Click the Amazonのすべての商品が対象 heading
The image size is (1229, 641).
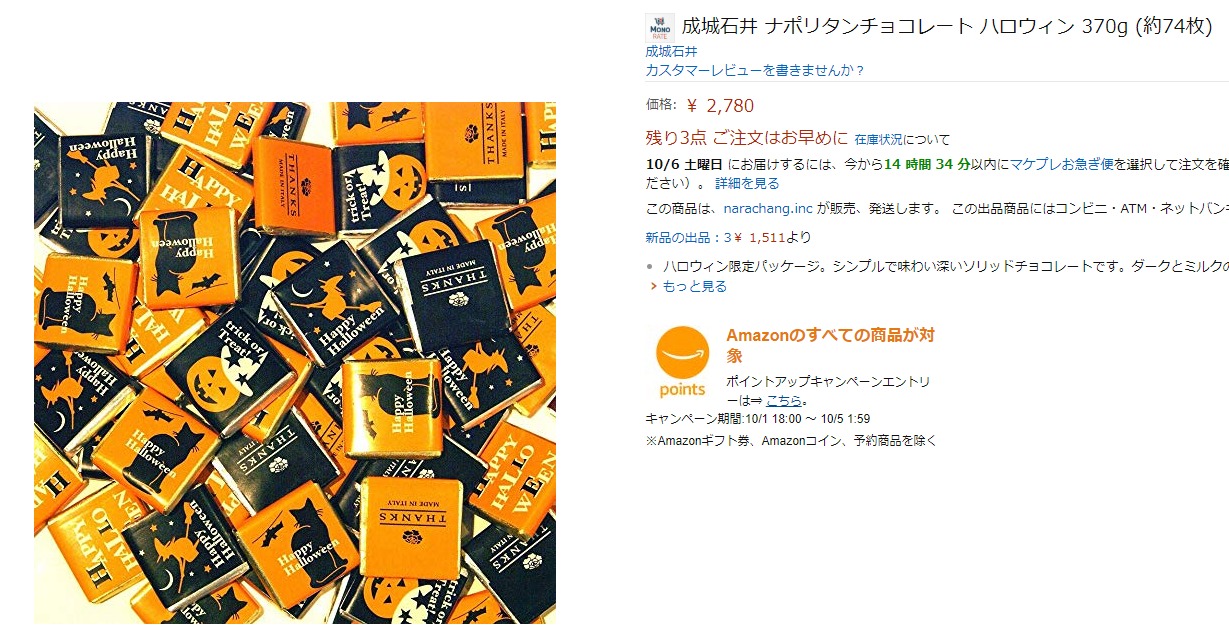click(x=830, y=345)
